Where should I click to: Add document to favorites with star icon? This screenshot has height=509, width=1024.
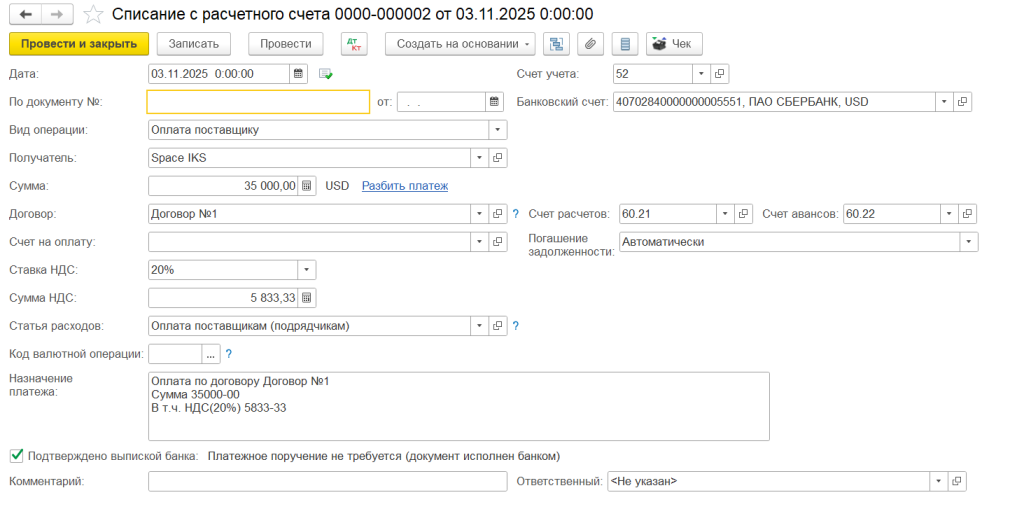pyautogui.click(x=94, y=14)
